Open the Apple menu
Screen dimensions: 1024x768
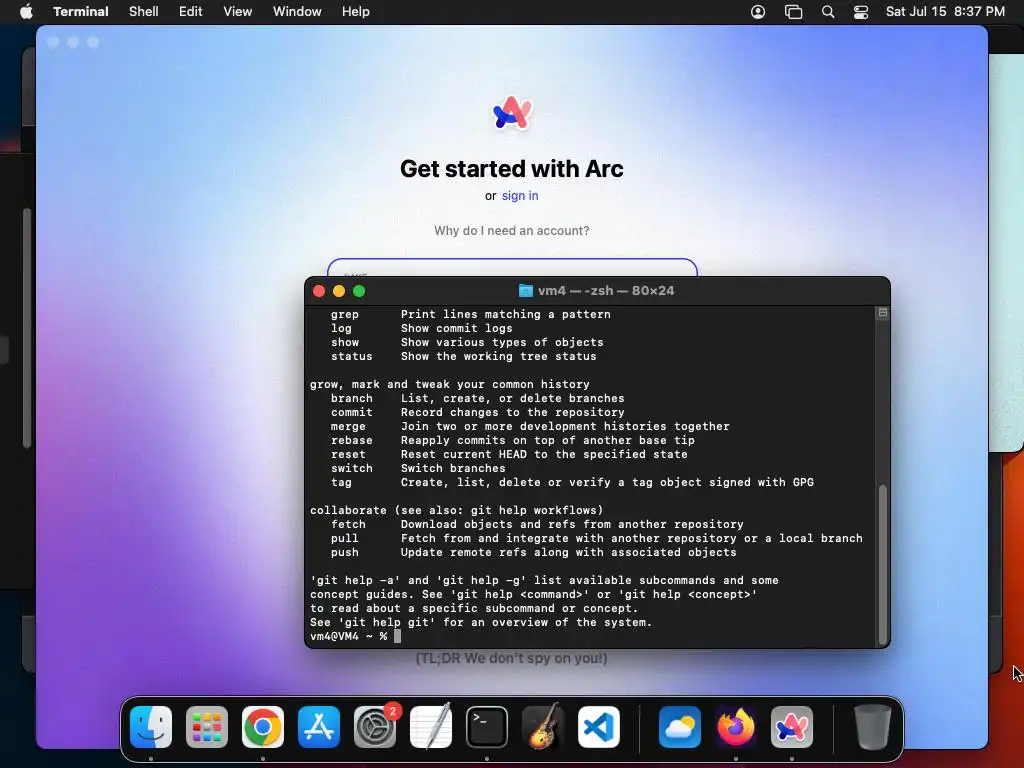coord(26,12)
